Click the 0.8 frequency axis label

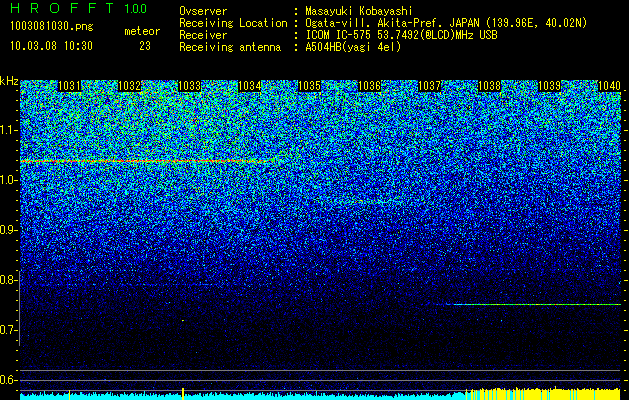8,280
